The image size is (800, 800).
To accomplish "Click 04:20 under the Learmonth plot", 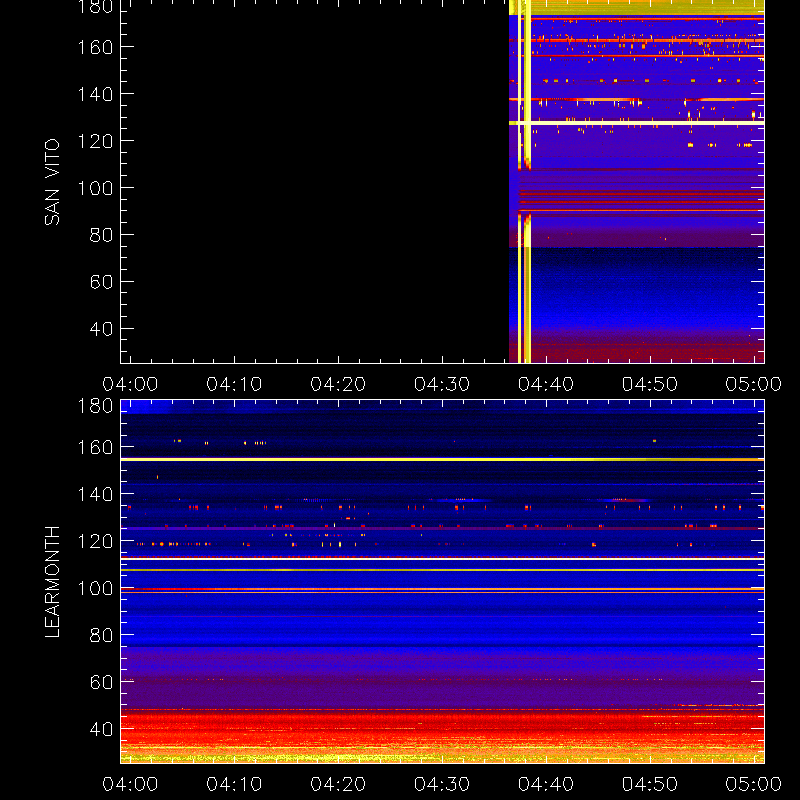I will point(338,784).
